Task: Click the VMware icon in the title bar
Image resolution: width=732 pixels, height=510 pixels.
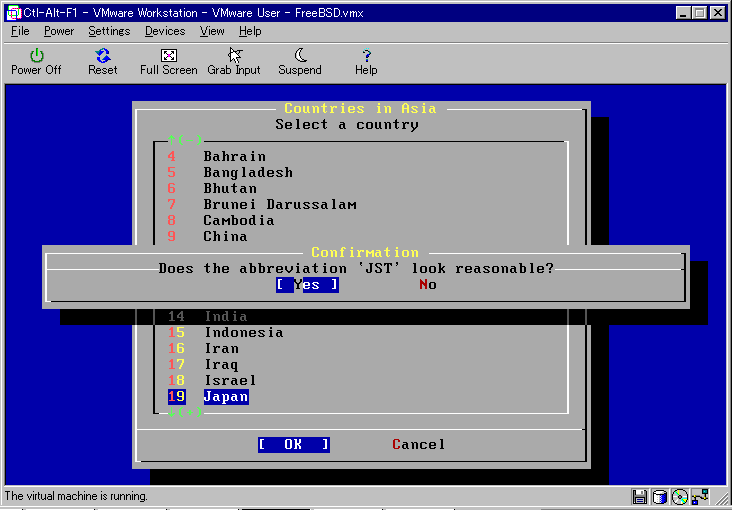Action: point(13,12)
